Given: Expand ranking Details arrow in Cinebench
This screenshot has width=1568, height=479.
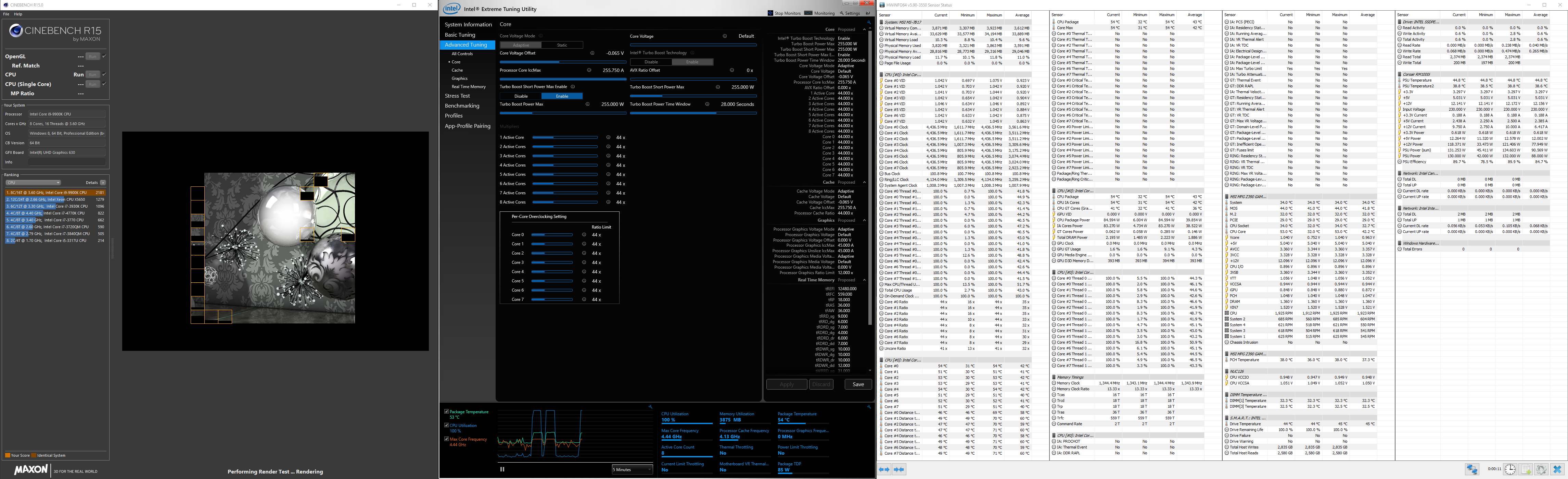Looking at the screenshot, I should coord(103,182).
